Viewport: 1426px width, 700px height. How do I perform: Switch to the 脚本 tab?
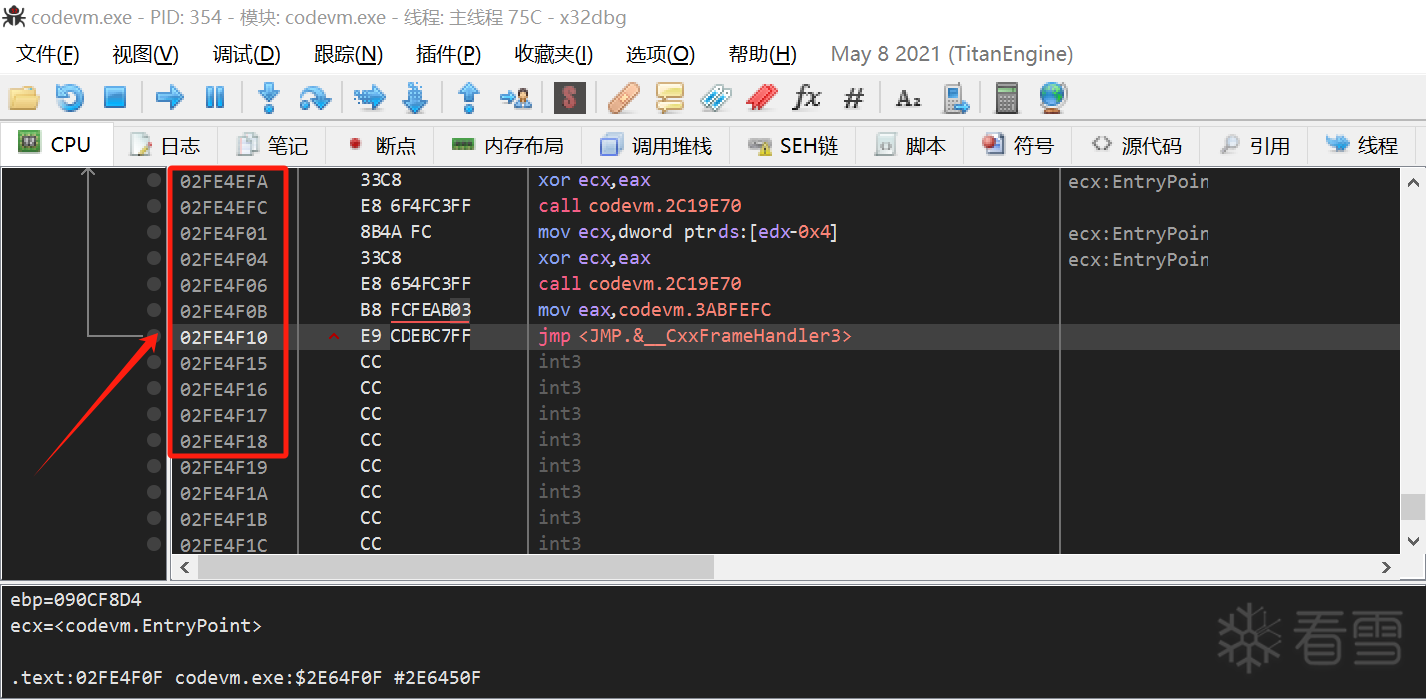tap(910, 146)
